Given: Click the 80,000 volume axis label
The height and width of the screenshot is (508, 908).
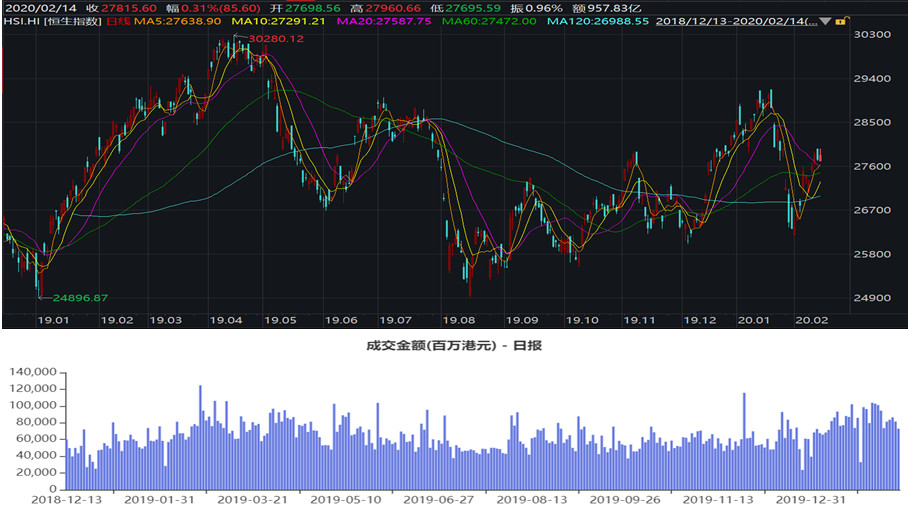Looking at the screenshot, I should [36, 422].
